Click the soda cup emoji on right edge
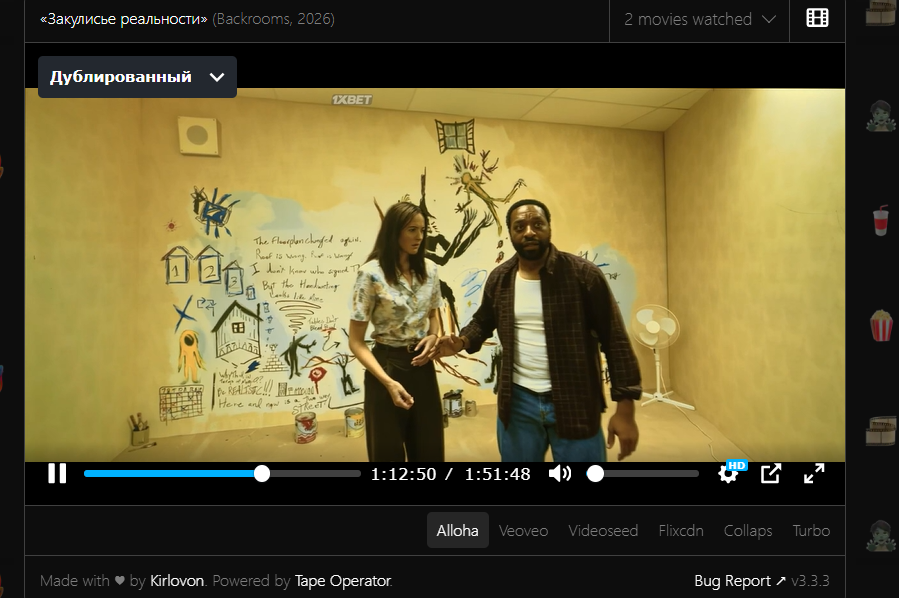 click(x=881, y=222)
